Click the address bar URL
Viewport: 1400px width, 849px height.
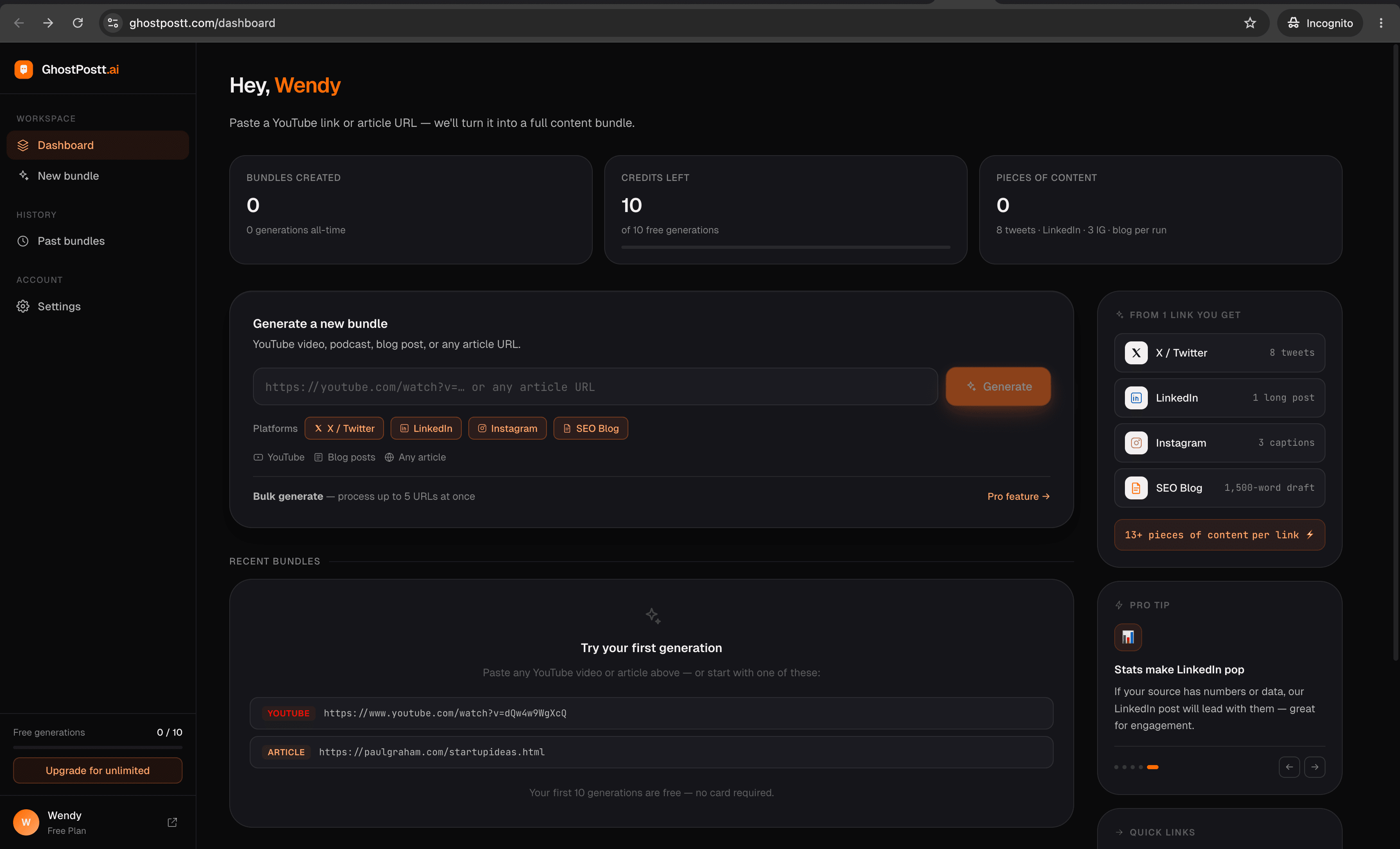coord(202,23)
